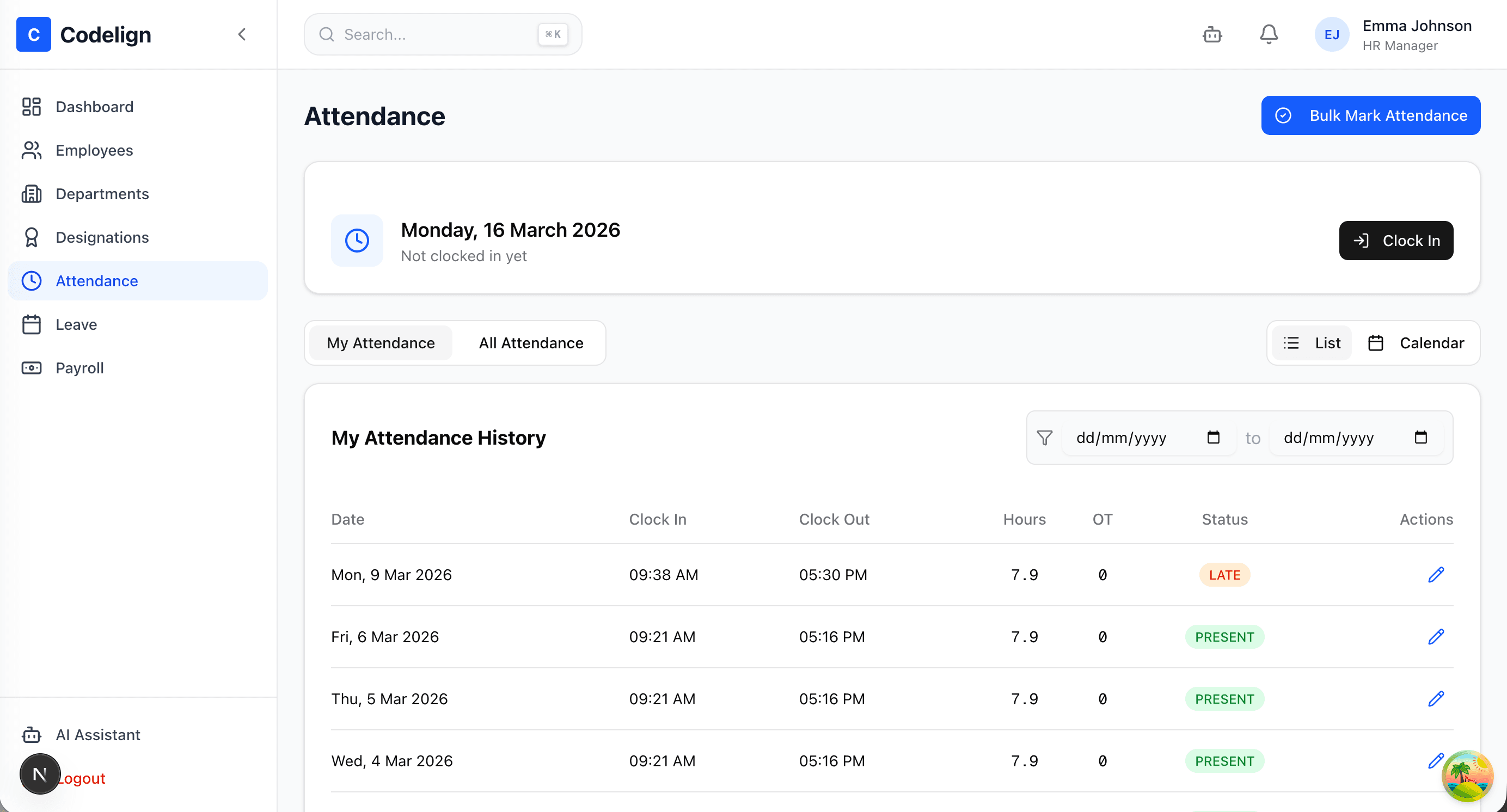Click pencil icon for Fri, 6 Mar 2026
Viewport: 1507px width, 812px height.
click(1436, 637)
